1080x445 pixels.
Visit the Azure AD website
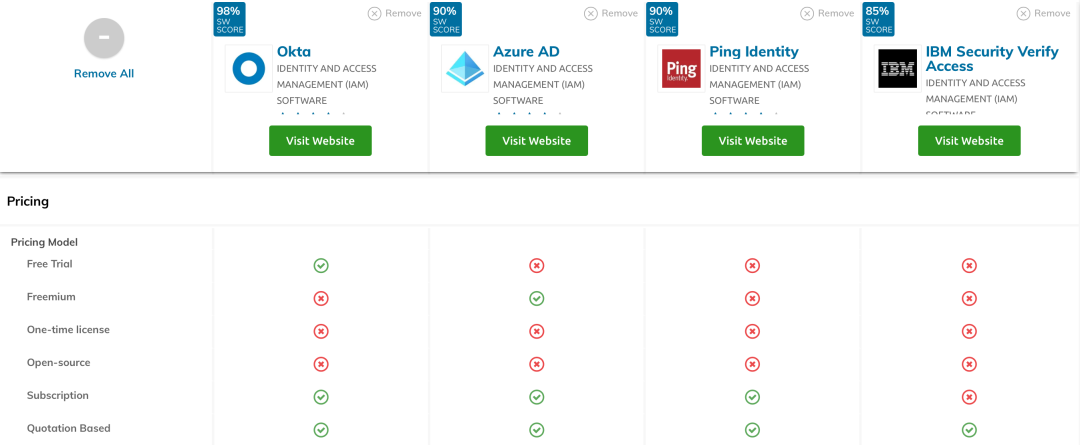pyautogui.click(x=537, y=141)
